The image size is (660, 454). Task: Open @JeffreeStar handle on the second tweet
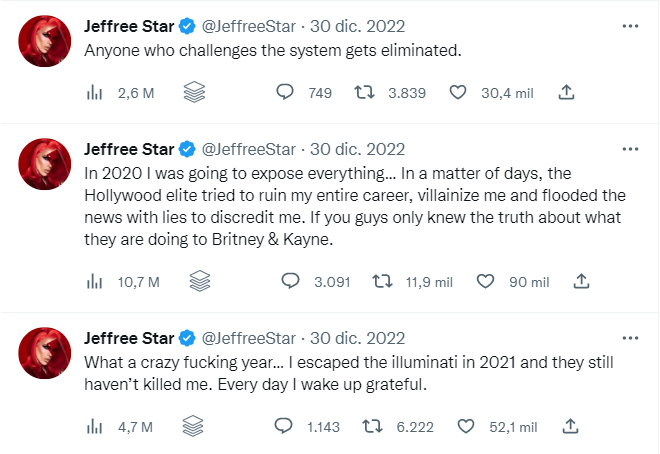[249, 149]
